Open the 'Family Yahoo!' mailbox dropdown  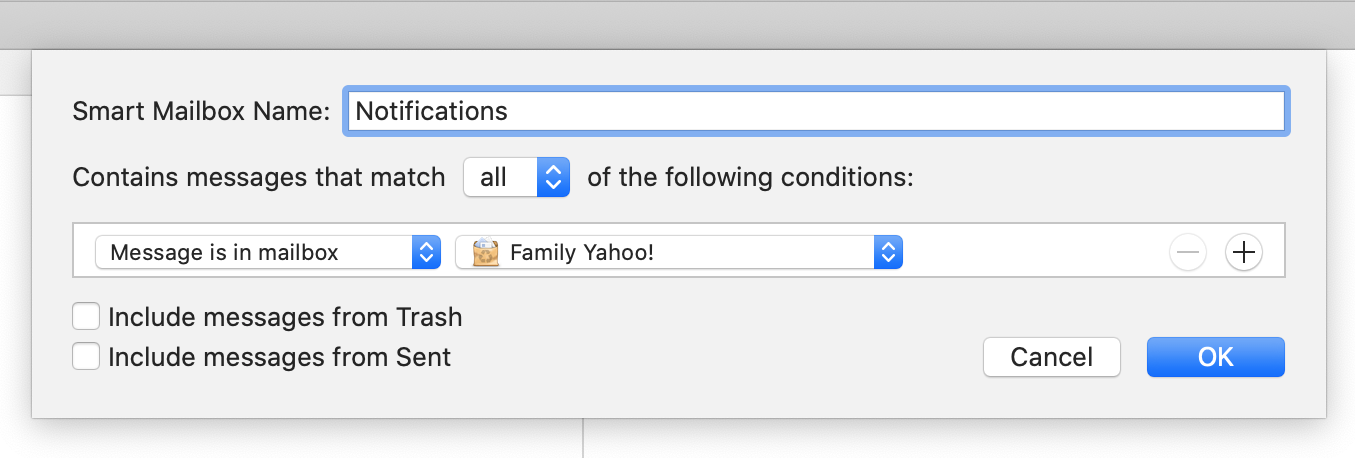tap(679, 252)
